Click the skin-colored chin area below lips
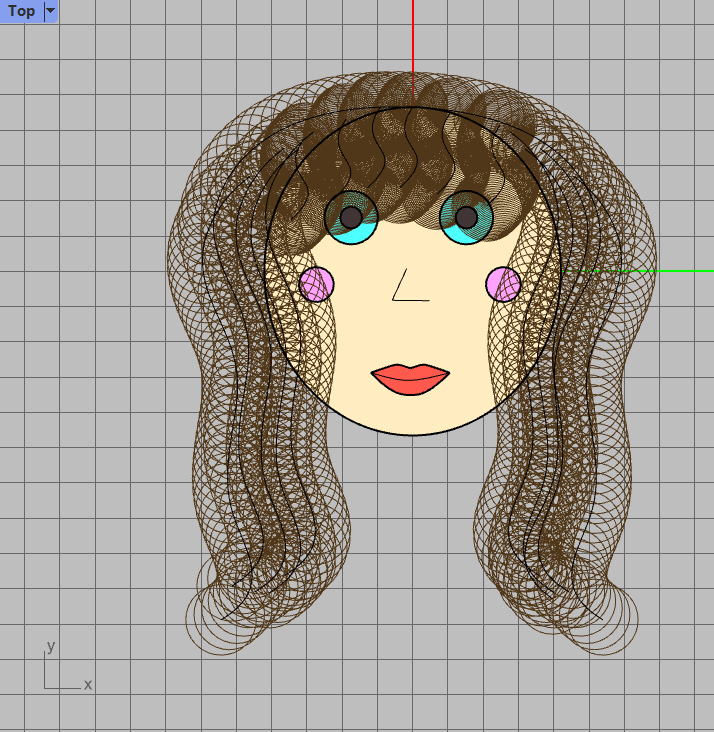 pos(412,415)
